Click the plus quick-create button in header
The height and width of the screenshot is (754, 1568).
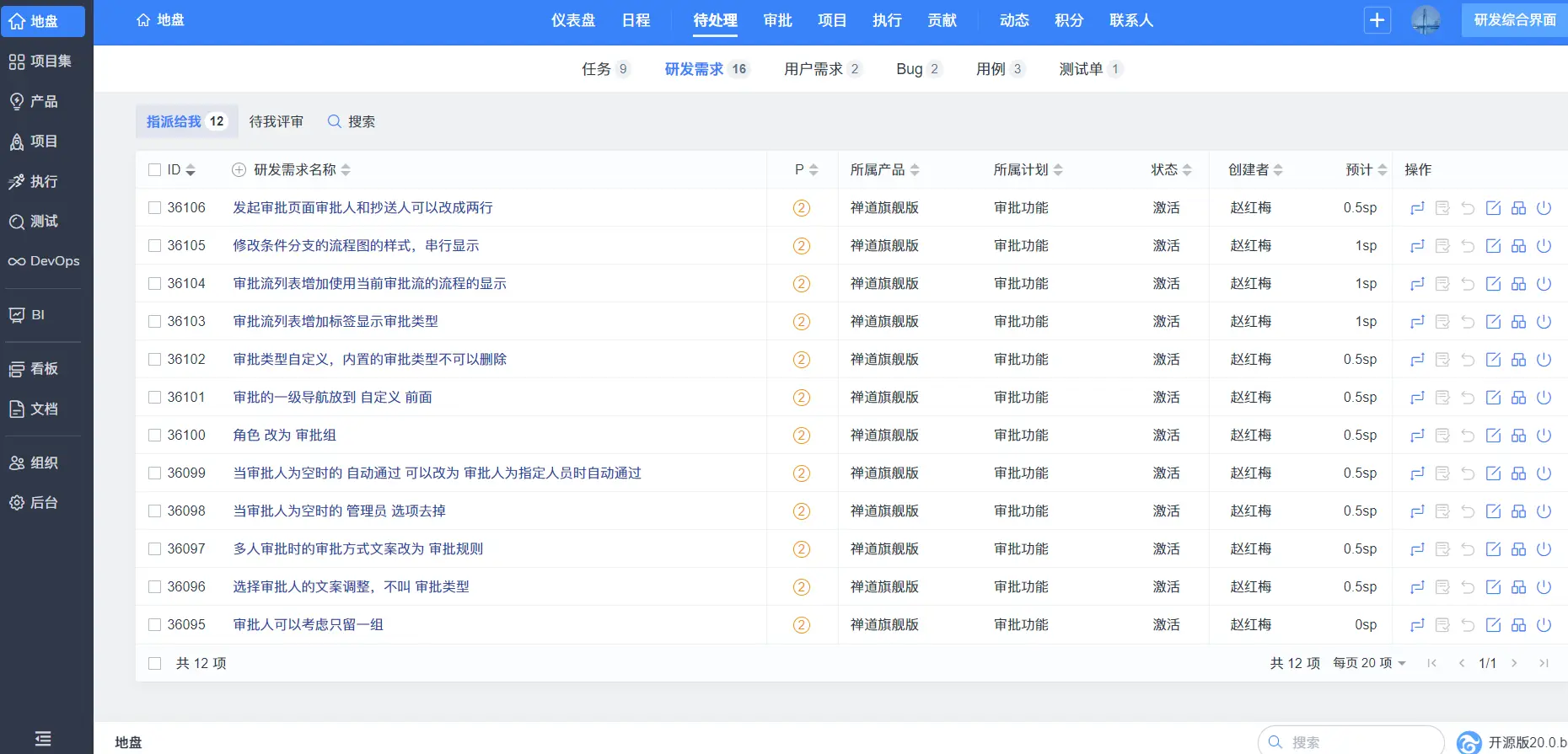(x=1377, y=20)
